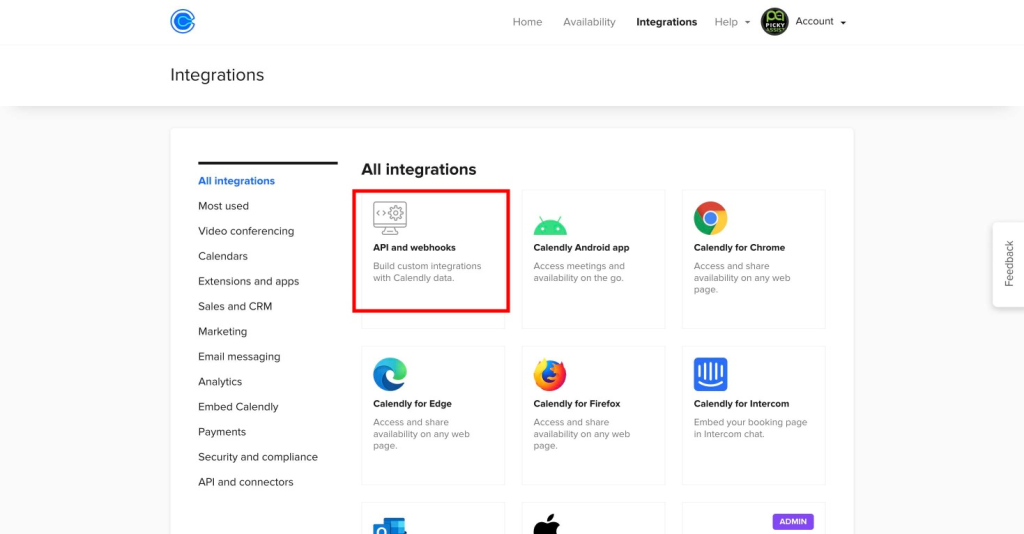
Task: Filter by Marketing category
Action: click(223, 332)
